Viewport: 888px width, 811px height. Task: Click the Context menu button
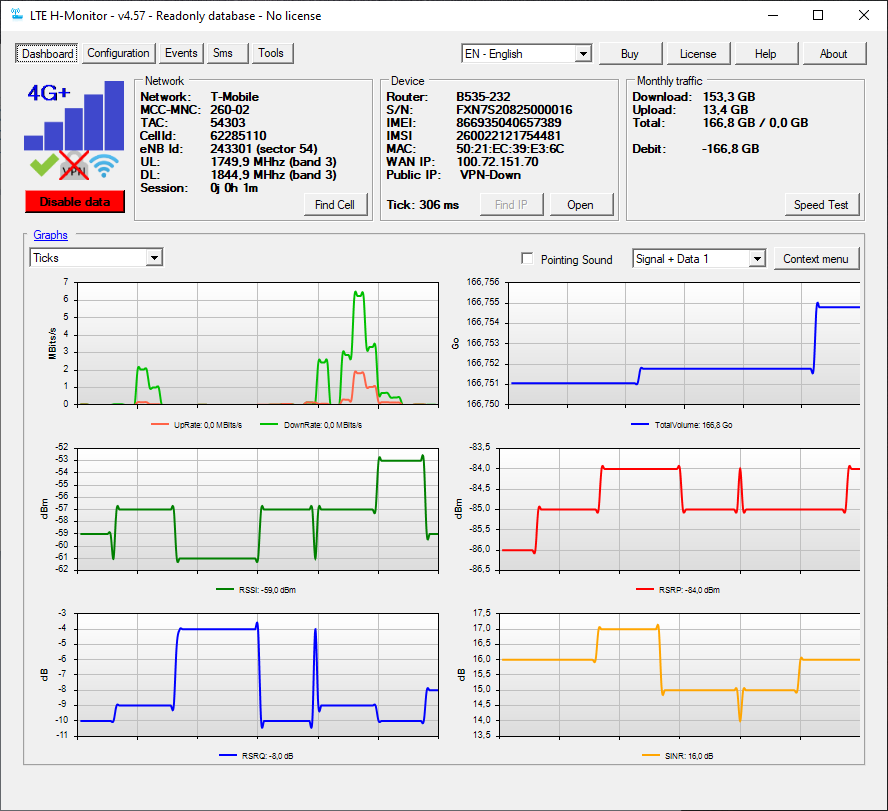pyautogui.click(x=816, y=259)
